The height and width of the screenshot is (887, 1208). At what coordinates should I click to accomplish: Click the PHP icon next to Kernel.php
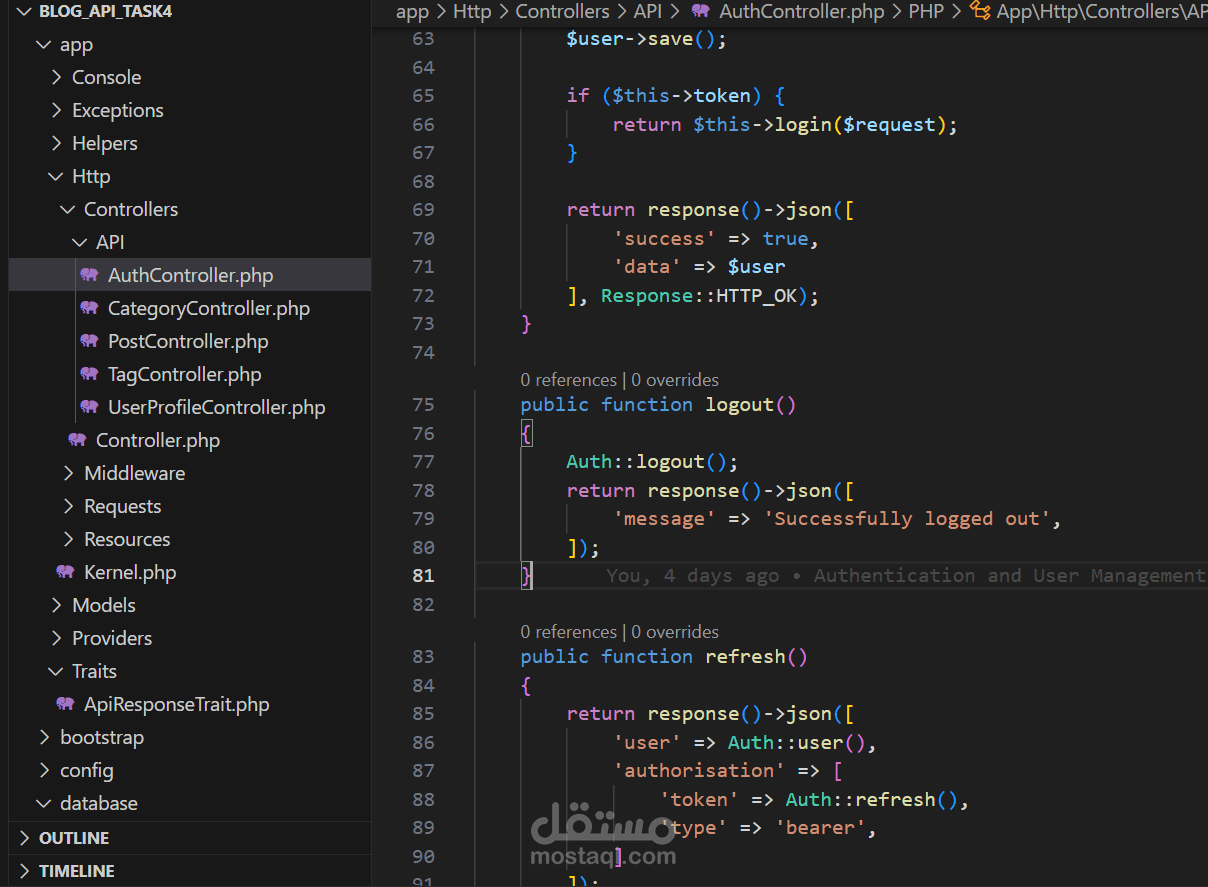tap(65, 572)
